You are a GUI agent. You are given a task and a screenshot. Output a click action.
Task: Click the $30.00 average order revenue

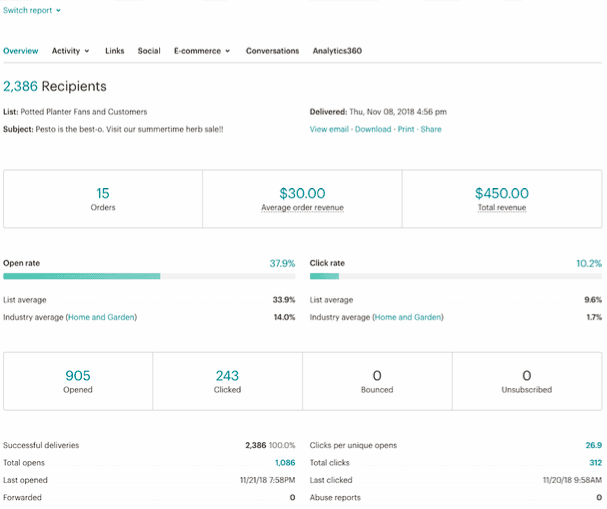pyautogui.click(x=302, y=193)
